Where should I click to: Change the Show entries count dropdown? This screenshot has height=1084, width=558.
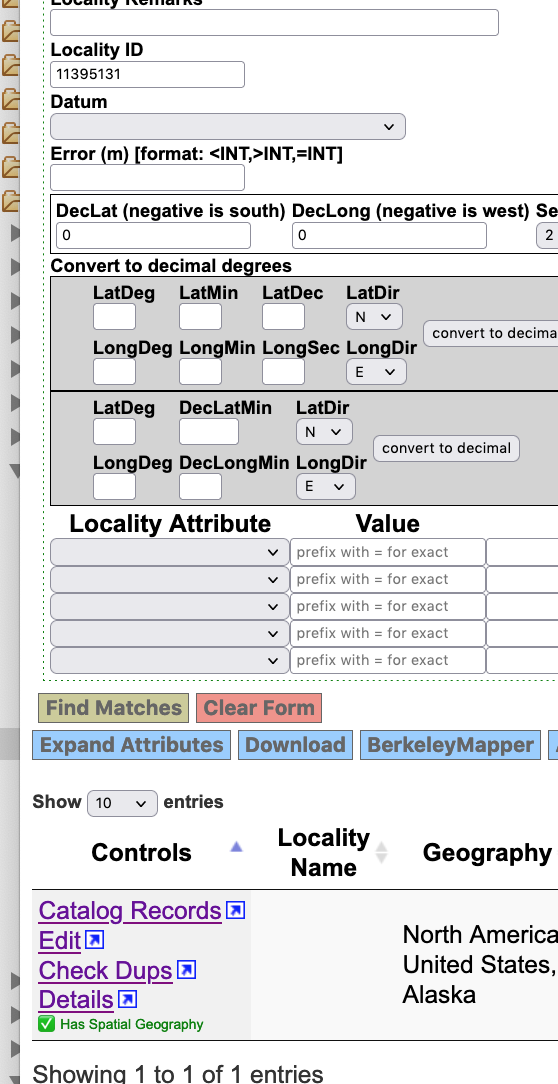click(122, 803)
